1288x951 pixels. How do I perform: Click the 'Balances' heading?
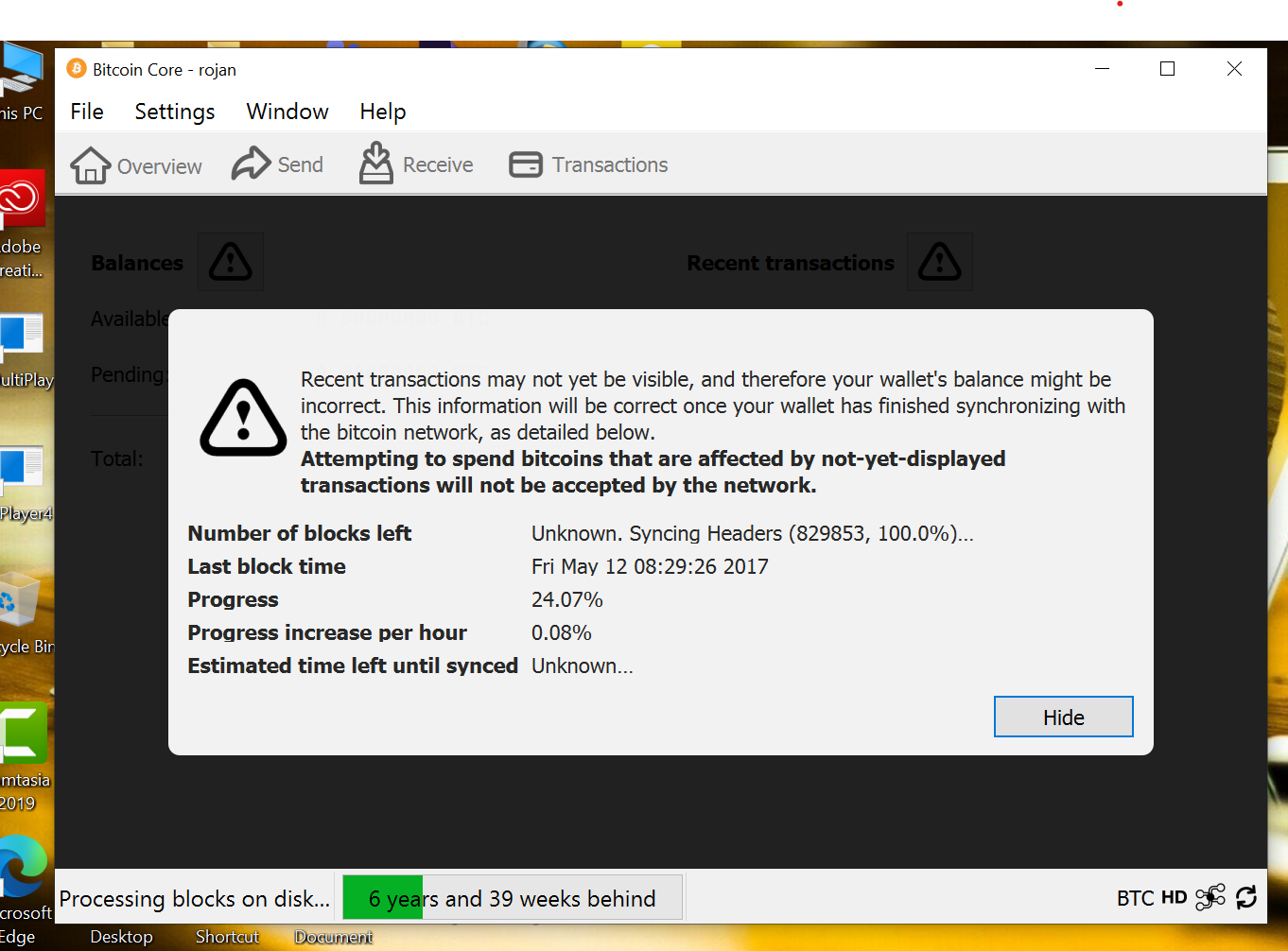pos(137,263)
